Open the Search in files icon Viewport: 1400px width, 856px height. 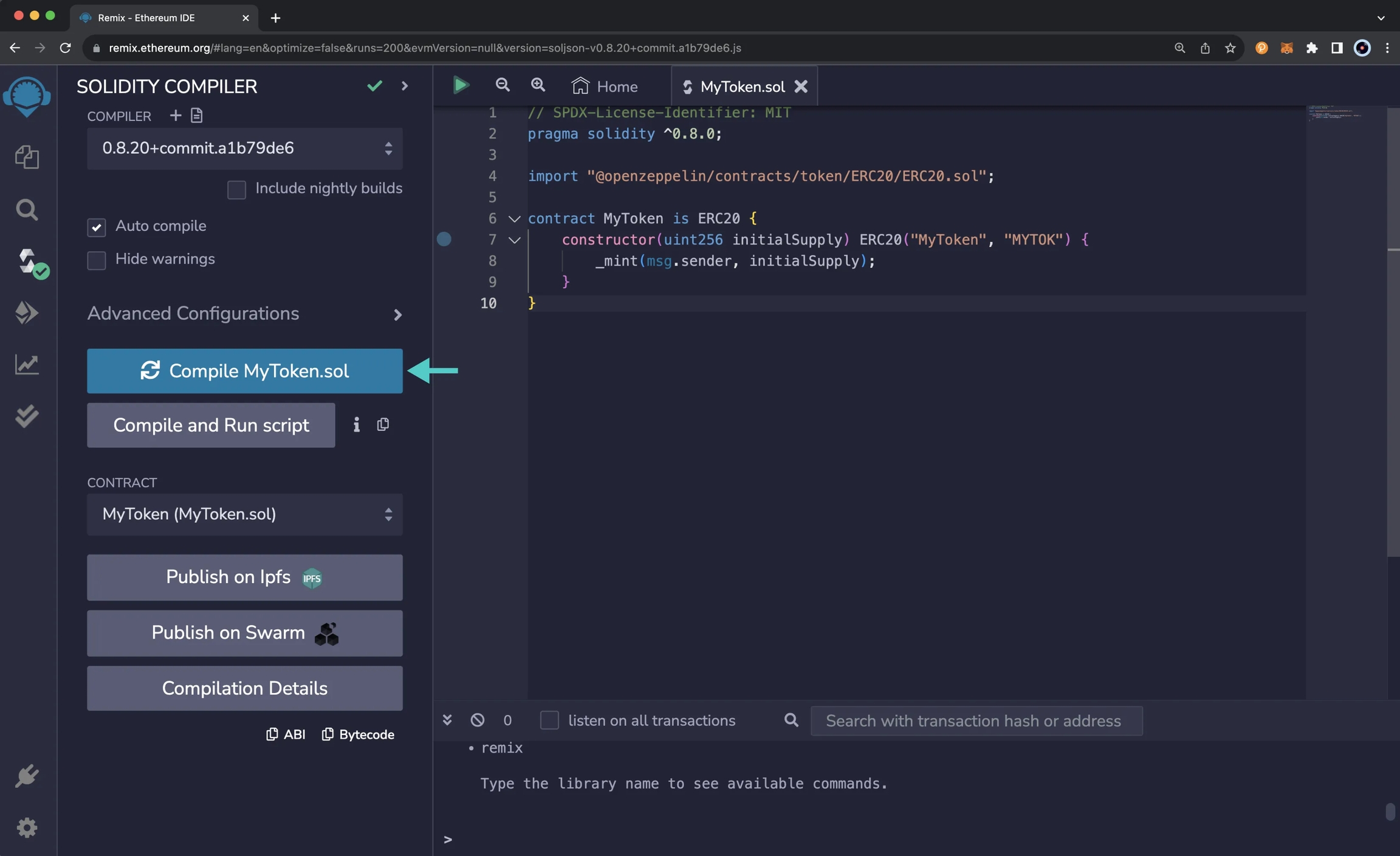click(x=27, y=210)
